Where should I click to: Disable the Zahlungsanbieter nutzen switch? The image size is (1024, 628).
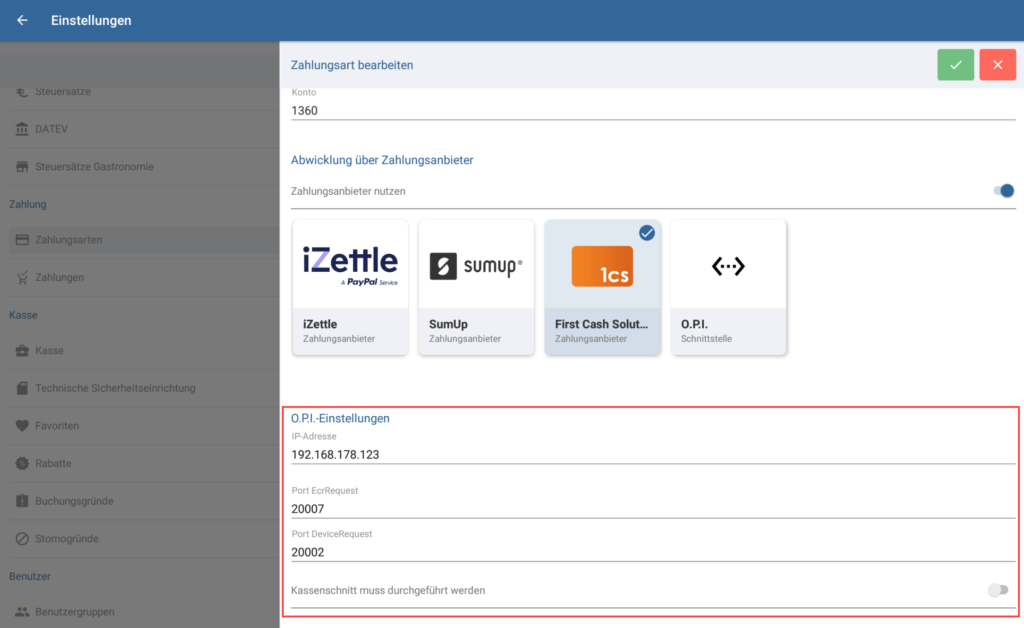tap(1003, 191)
